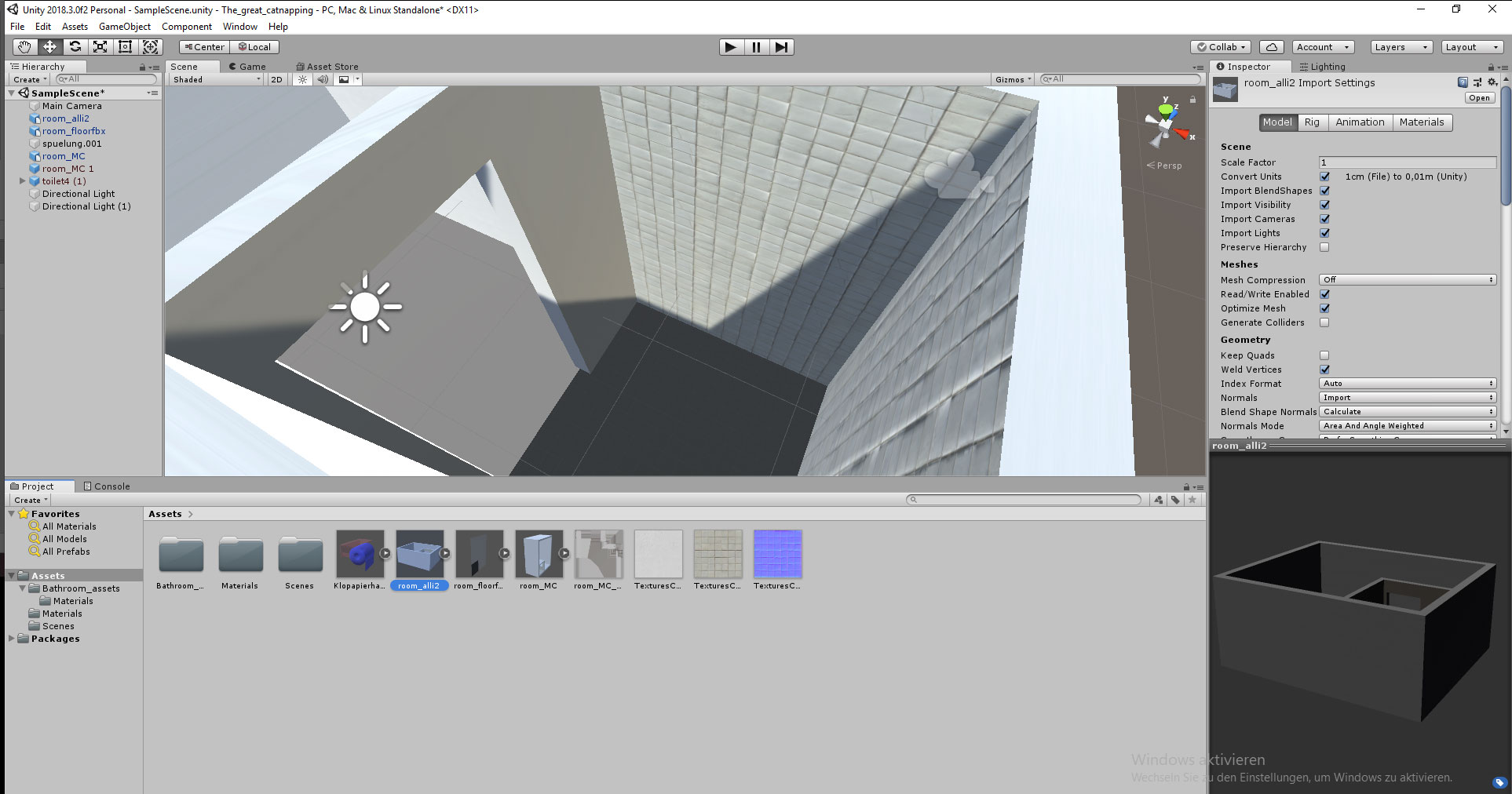
Task: Step one frame forward
Action: pos(781,47)
